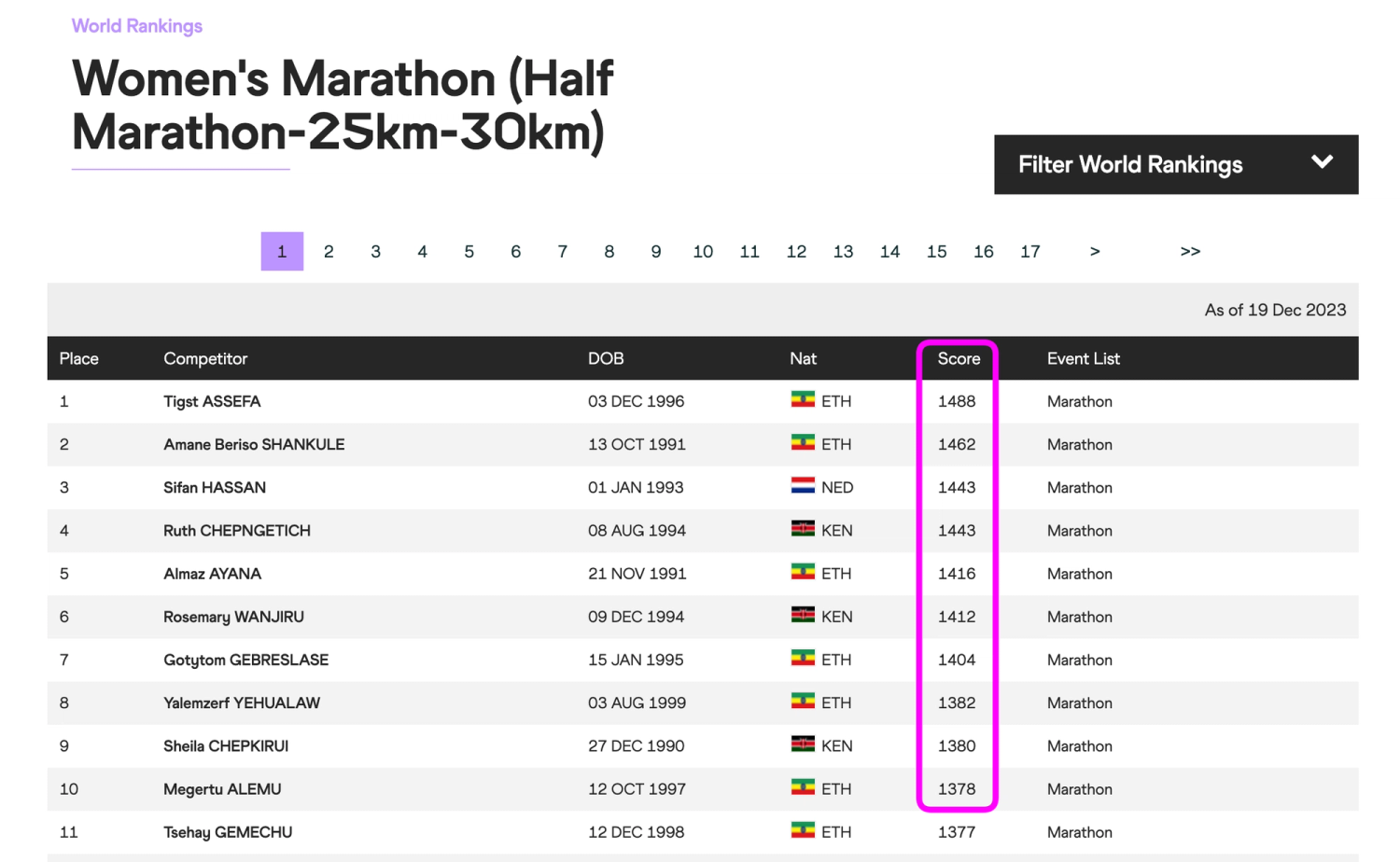1400x862 pixels.
Task: Open competitor Almaz AYANA
Action: tap(212, 574)
